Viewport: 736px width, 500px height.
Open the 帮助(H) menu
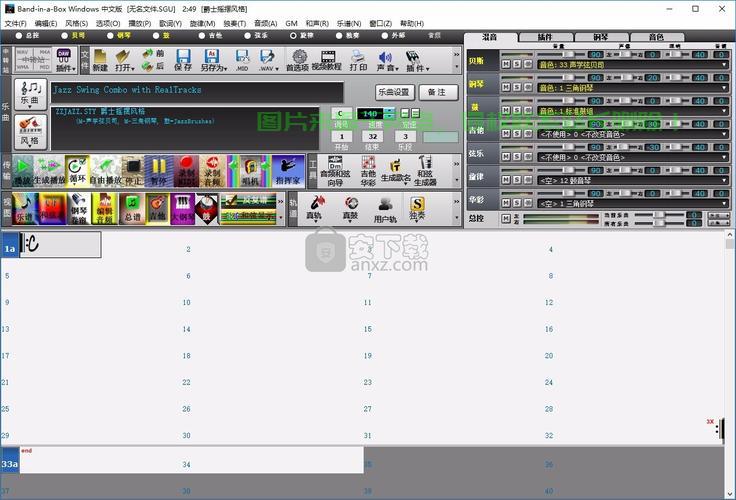412,23
